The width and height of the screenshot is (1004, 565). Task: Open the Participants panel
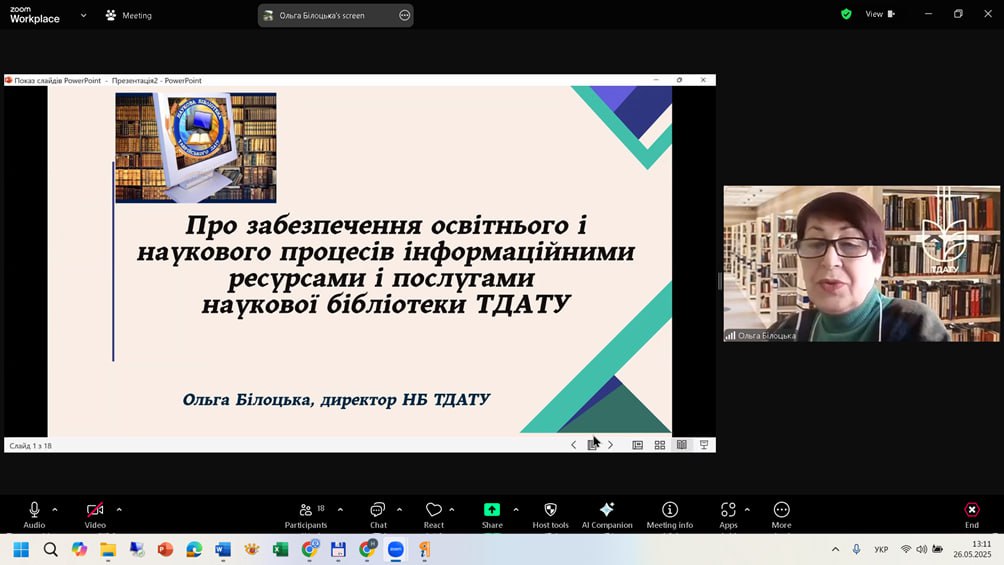(306, 515)
